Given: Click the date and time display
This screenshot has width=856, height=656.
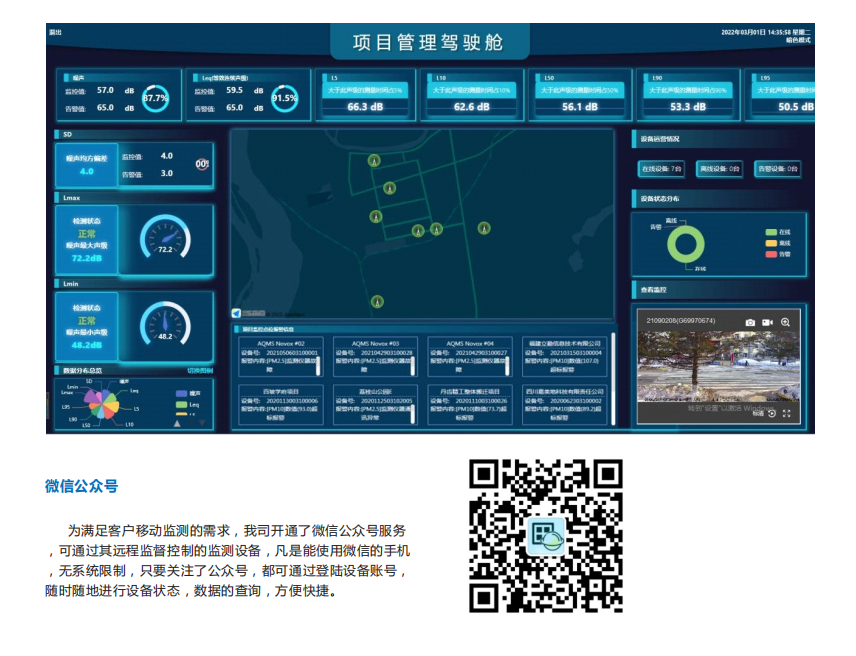Looking at the screenshot, I should click(766, 32).
